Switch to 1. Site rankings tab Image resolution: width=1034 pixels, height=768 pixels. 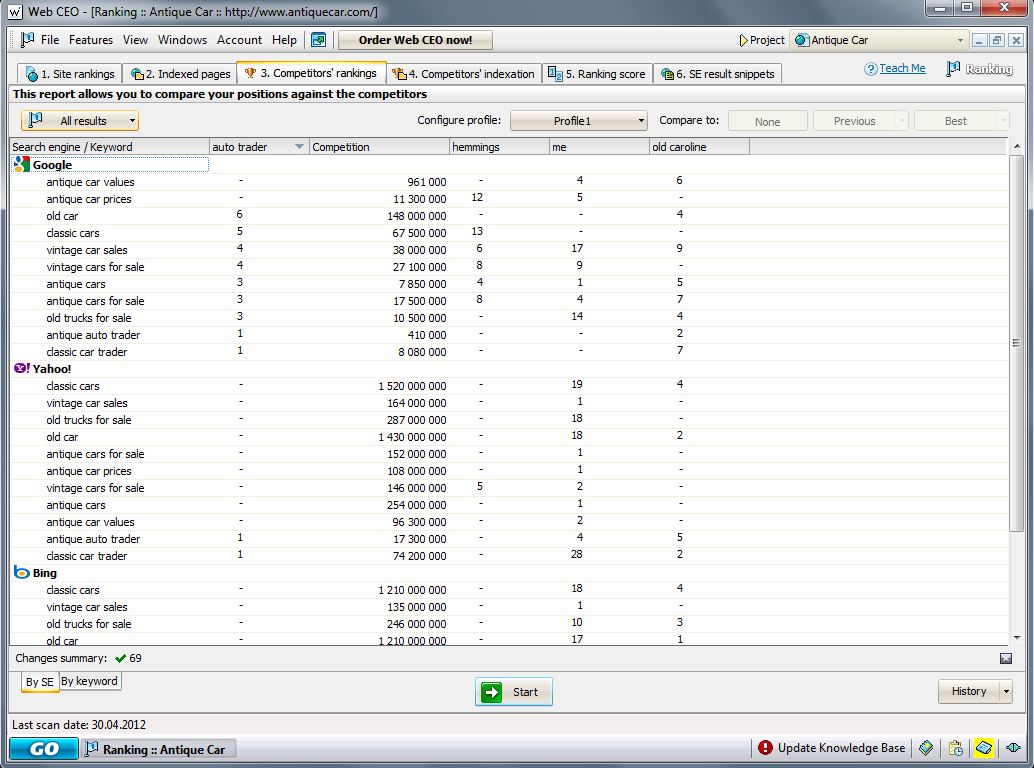pos(69,74)
